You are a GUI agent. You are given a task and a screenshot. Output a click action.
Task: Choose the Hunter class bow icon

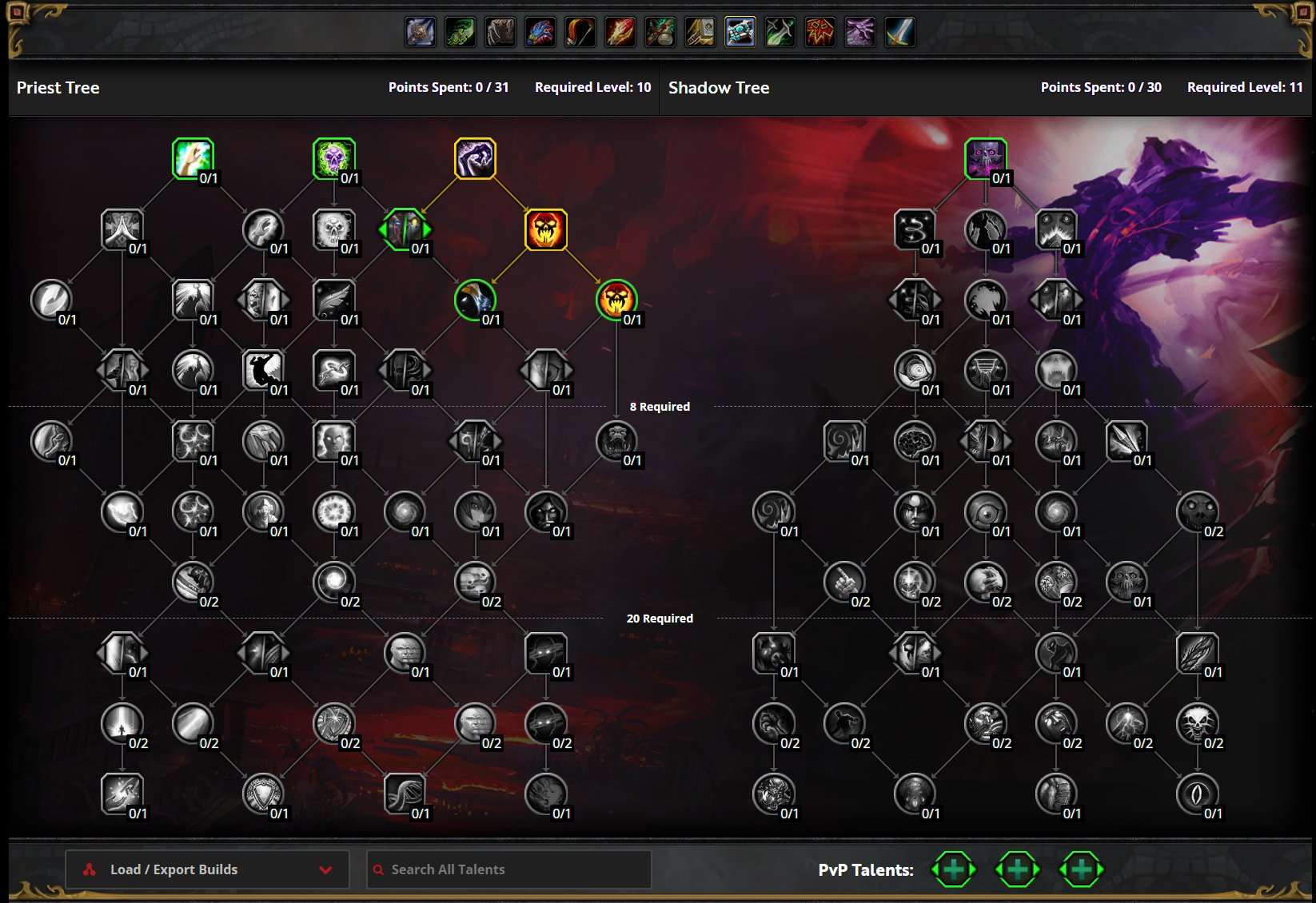[x=580, y=33]
